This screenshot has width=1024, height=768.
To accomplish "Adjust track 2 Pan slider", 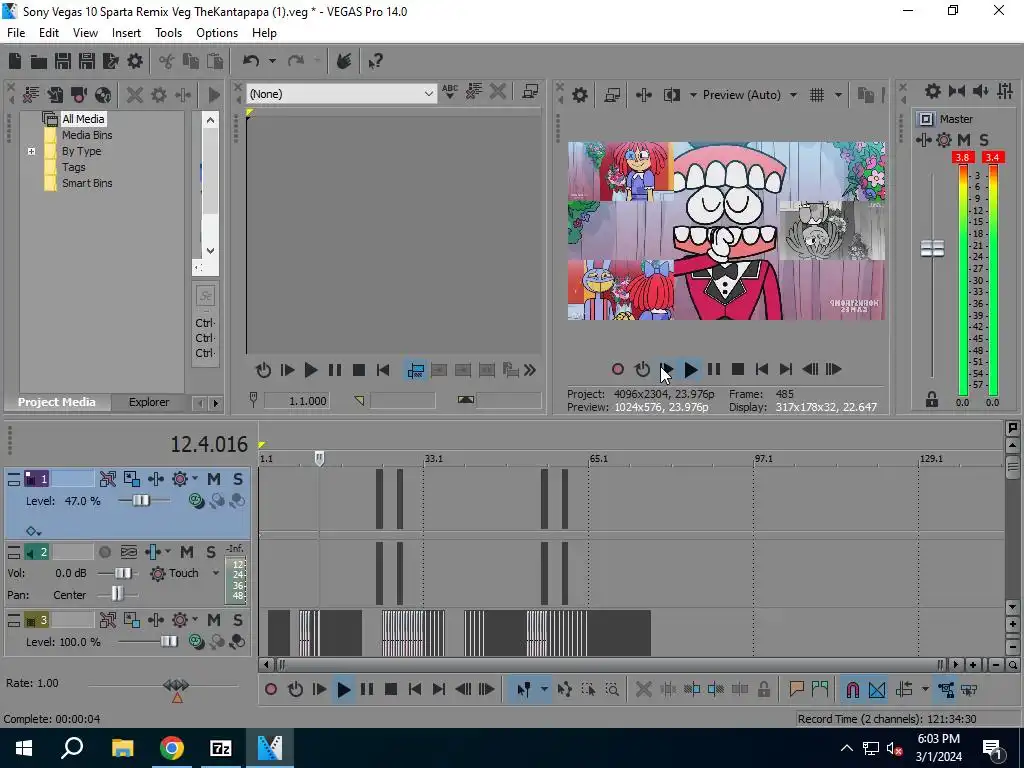I will [117, 594].
